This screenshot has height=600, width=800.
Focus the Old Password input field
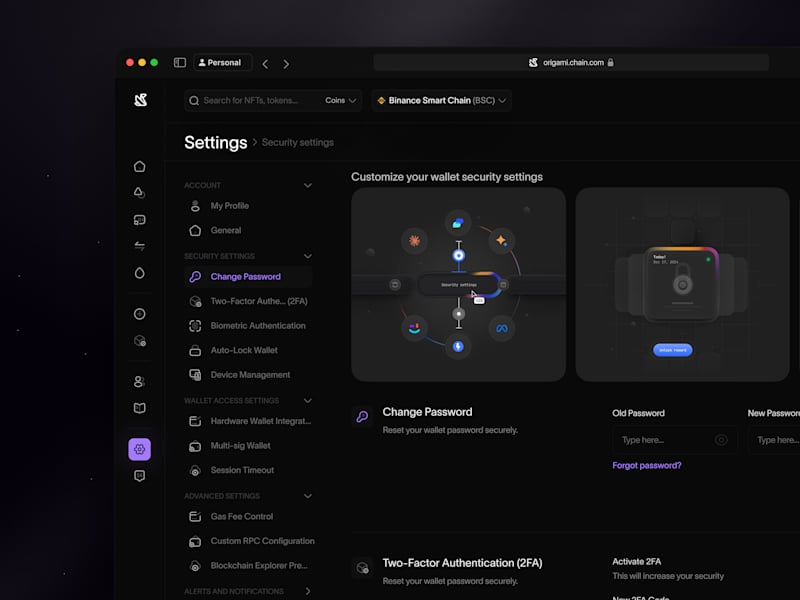pyautogui.click(x=674, y=440)
